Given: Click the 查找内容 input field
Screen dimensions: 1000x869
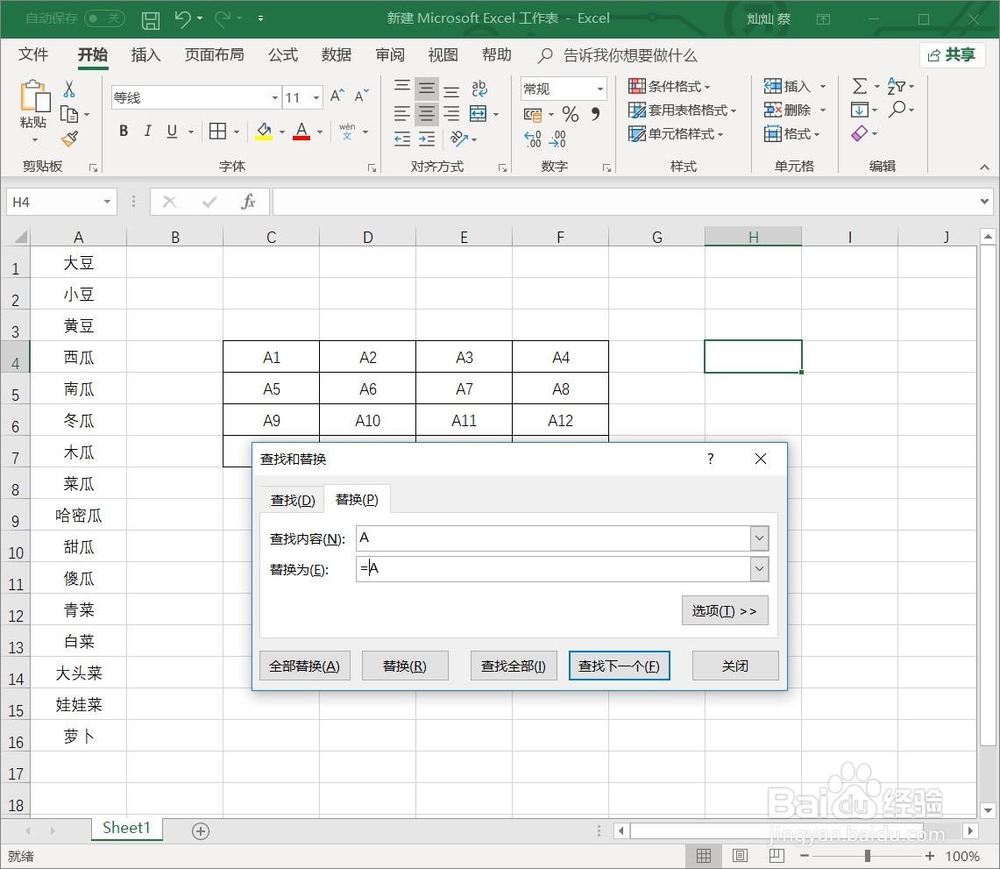Looking at the screenshot, I should (554, 538).
